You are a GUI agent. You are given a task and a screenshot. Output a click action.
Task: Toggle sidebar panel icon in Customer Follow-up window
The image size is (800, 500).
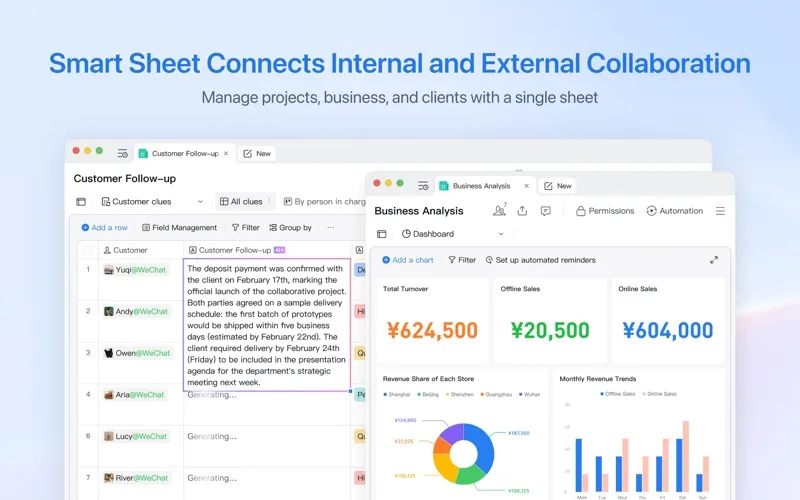pyautogui.click(x=81, y=202)
